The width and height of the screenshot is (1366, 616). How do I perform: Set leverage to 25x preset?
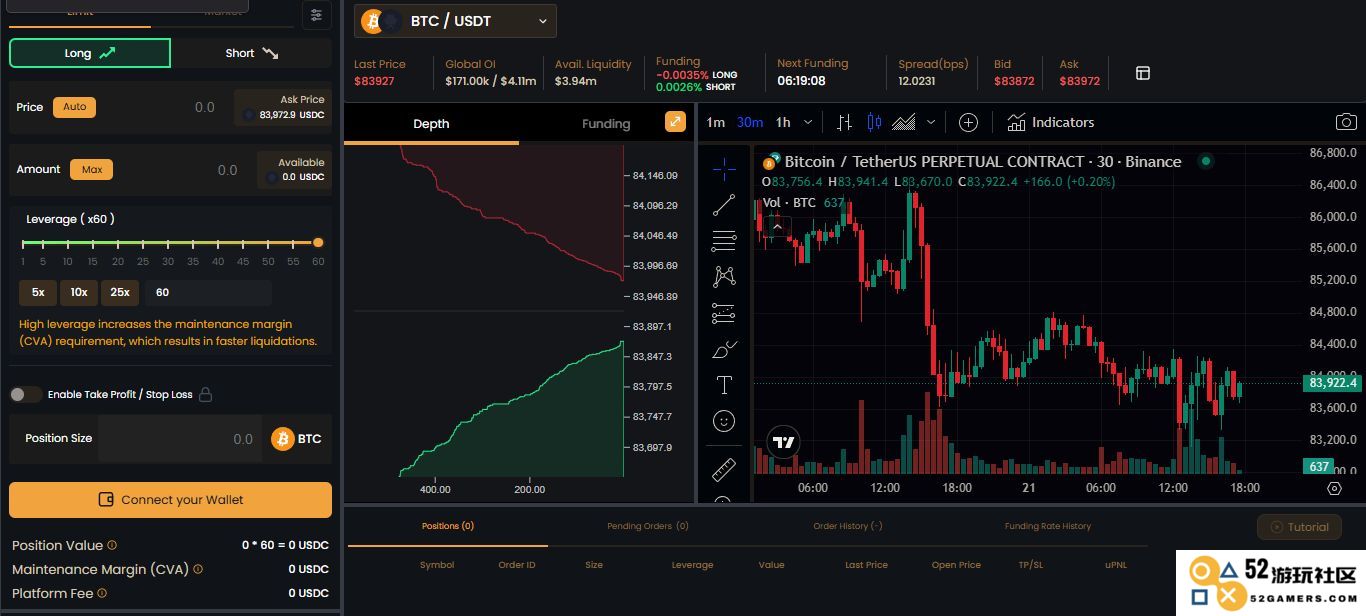pyautogui.click(x=120, y=293)
